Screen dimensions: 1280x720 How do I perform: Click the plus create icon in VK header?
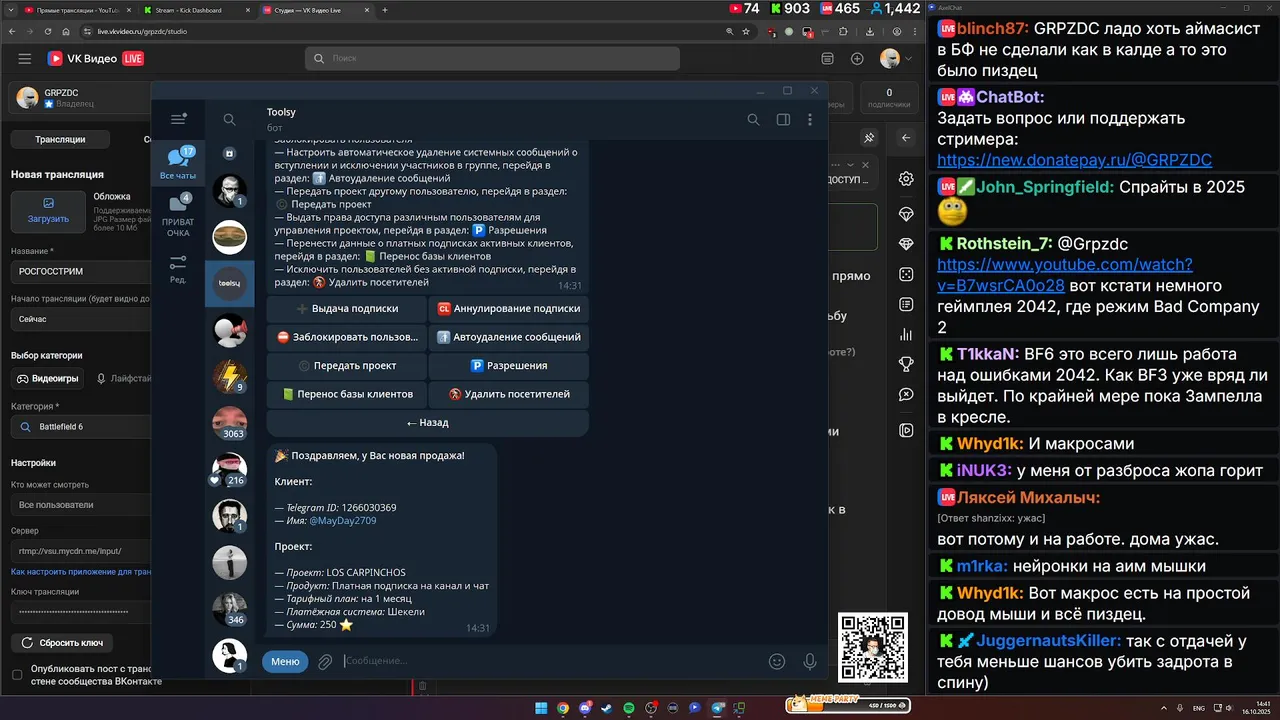tap(857, 59)
